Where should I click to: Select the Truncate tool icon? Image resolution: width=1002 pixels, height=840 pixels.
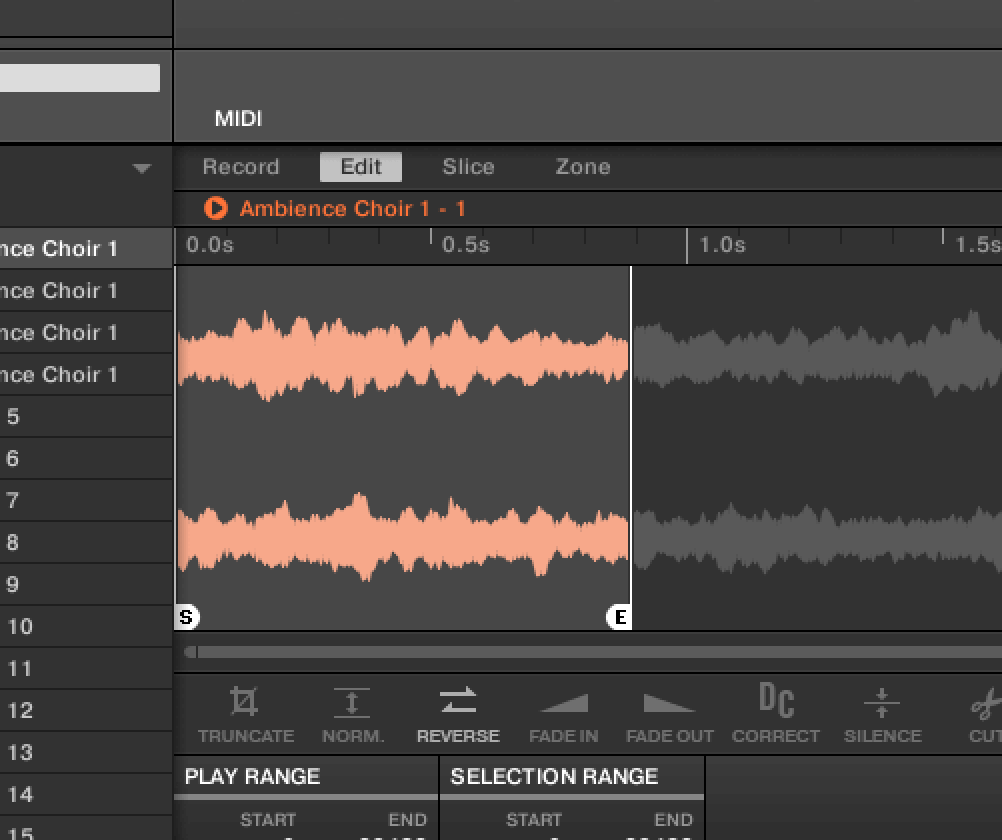pos(244,701)
